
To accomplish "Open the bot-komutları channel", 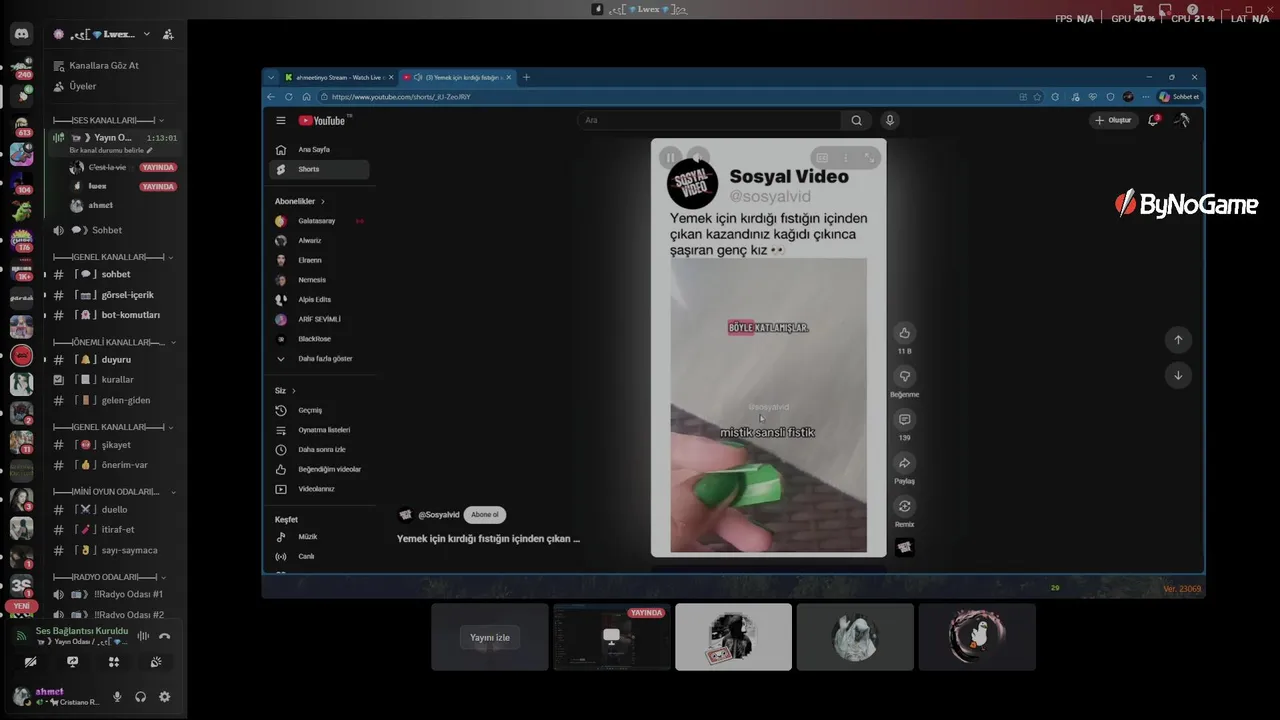I will (x=130, y=315).
